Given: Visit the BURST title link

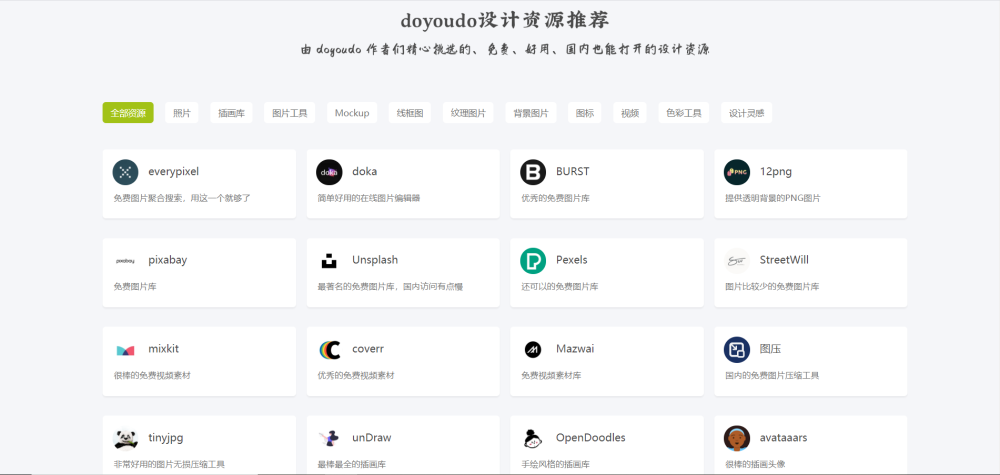Looking at the screenshot, I should click(573, 172).
